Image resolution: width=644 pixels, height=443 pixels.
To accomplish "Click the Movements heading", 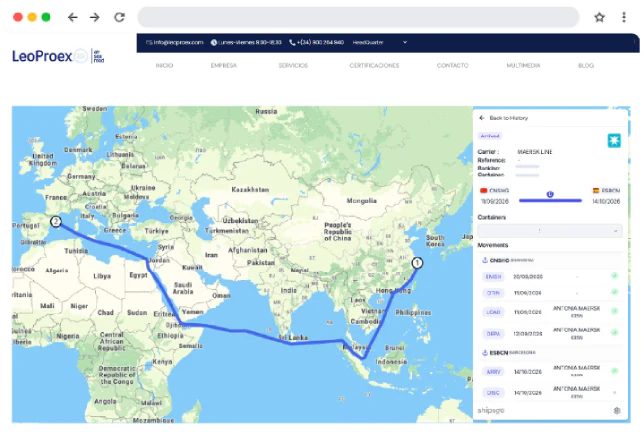I will click(x=493, y=245).
